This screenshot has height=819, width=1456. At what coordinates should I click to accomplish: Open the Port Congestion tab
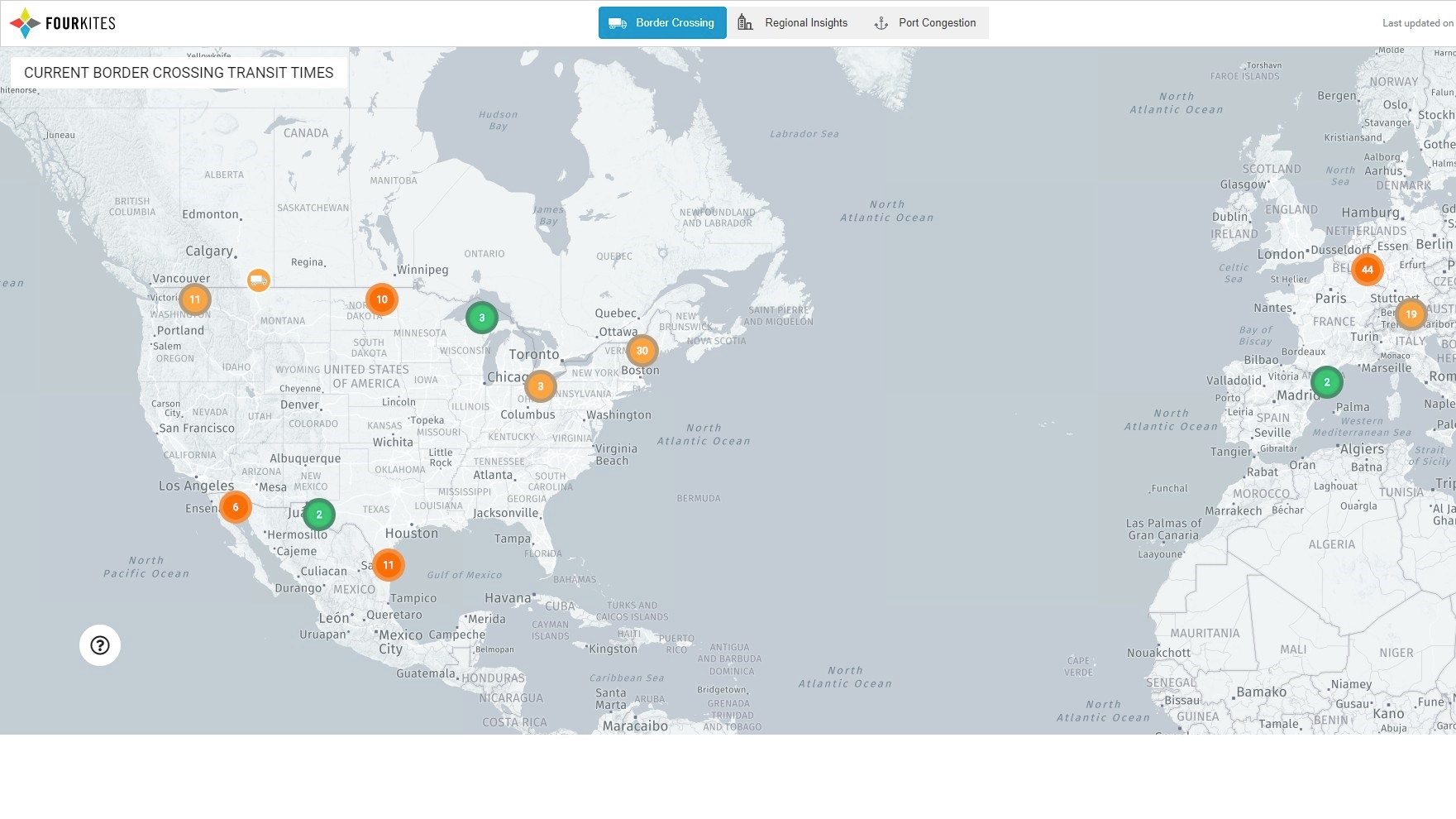coord(925,23)
